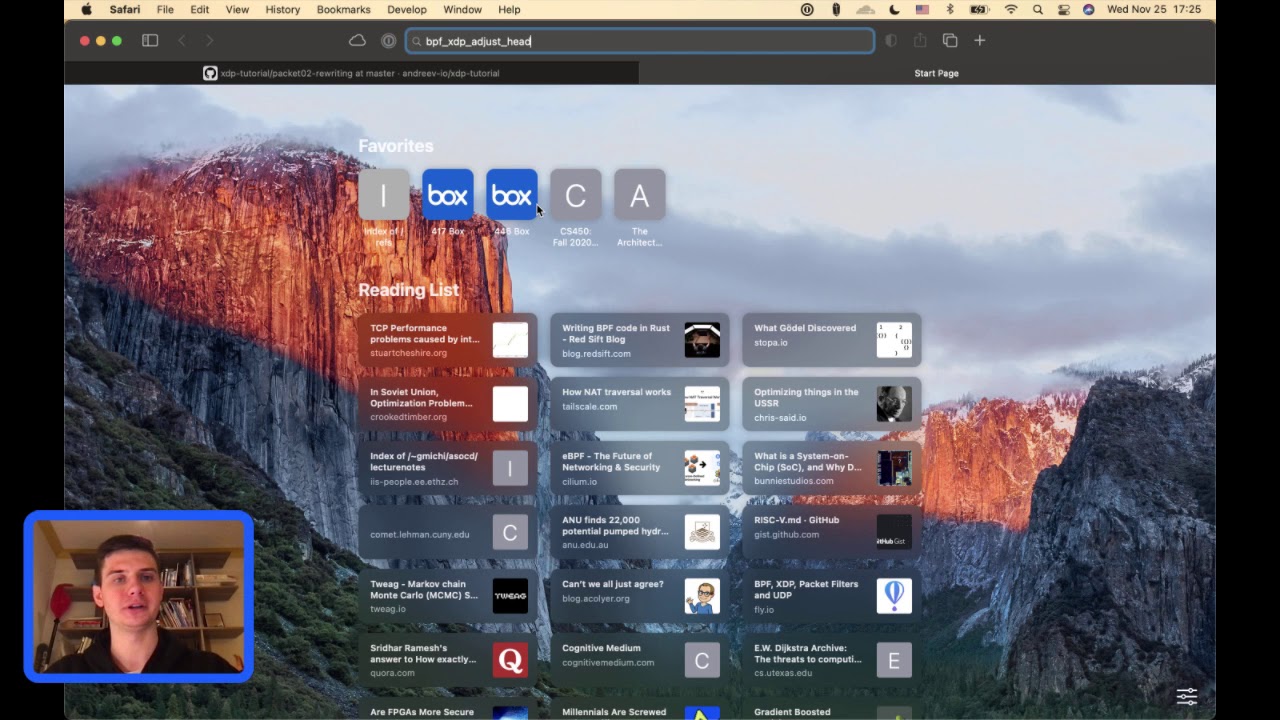Open 'What Gödel Discovered' reading item
Image resolution: width=1280 pixels, height=720 pixels.
(x=831, y=340)
